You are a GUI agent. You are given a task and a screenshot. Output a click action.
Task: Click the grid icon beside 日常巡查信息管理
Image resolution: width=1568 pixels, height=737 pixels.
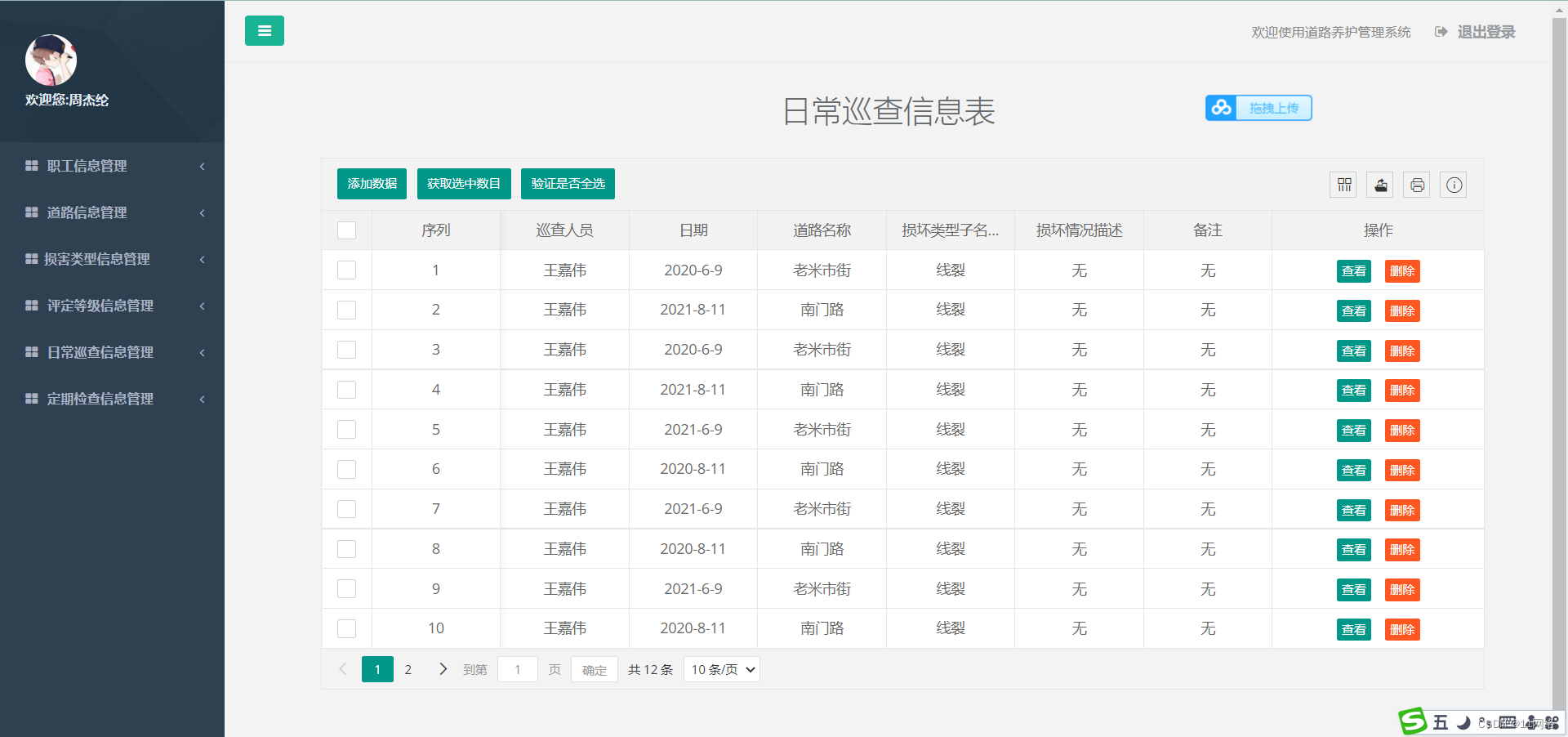[32, 352]
